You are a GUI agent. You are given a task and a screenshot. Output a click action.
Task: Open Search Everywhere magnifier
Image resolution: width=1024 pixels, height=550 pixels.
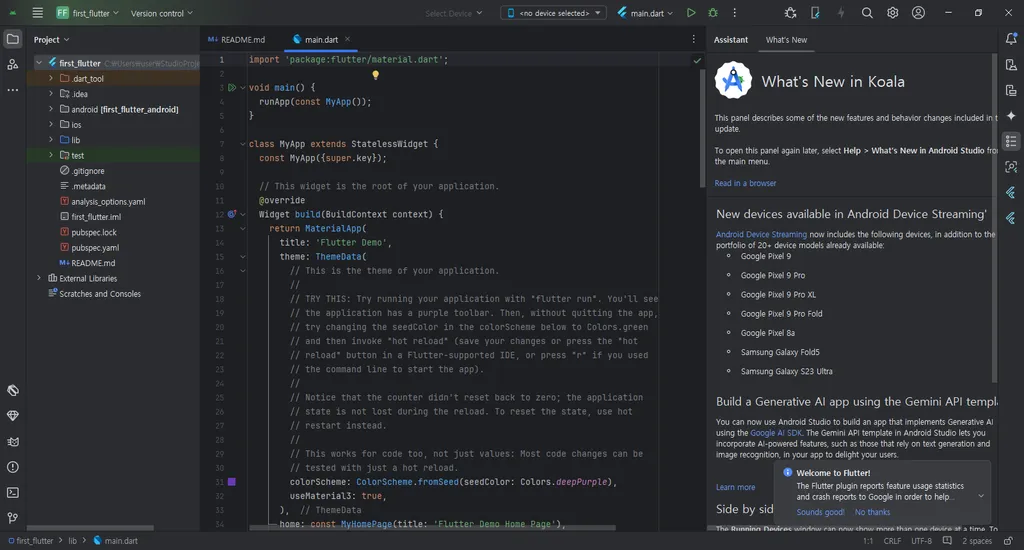click(867, 13)
